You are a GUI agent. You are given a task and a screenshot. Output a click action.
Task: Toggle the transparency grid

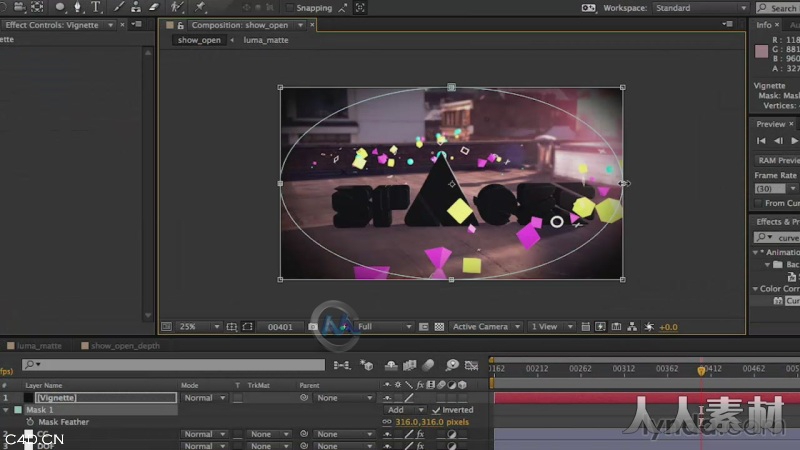tap(439, 327)
